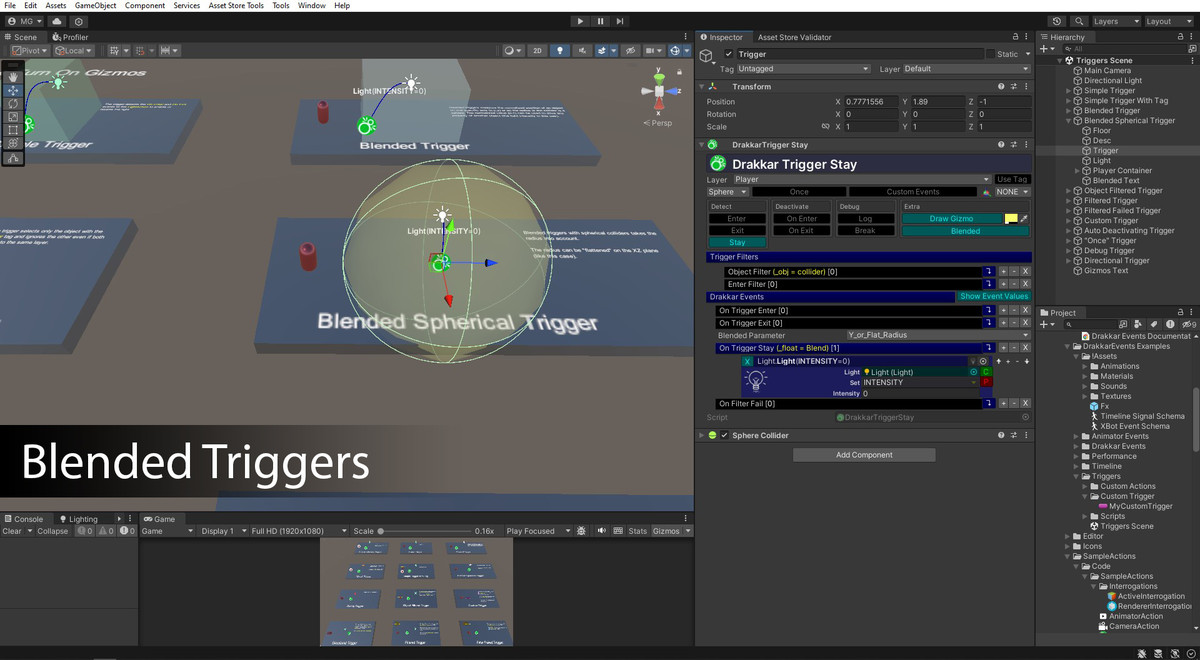1200x660 pixels.
Task: Click the yellow gizmo color swatch
Action: [1011, 218]
